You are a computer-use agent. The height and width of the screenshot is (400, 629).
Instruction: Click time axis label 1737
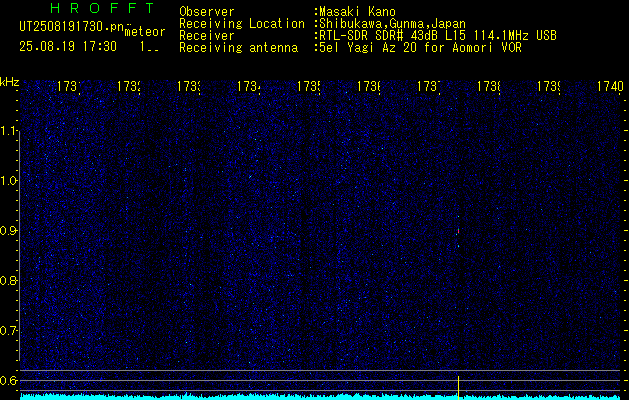[x=428, y=86]
